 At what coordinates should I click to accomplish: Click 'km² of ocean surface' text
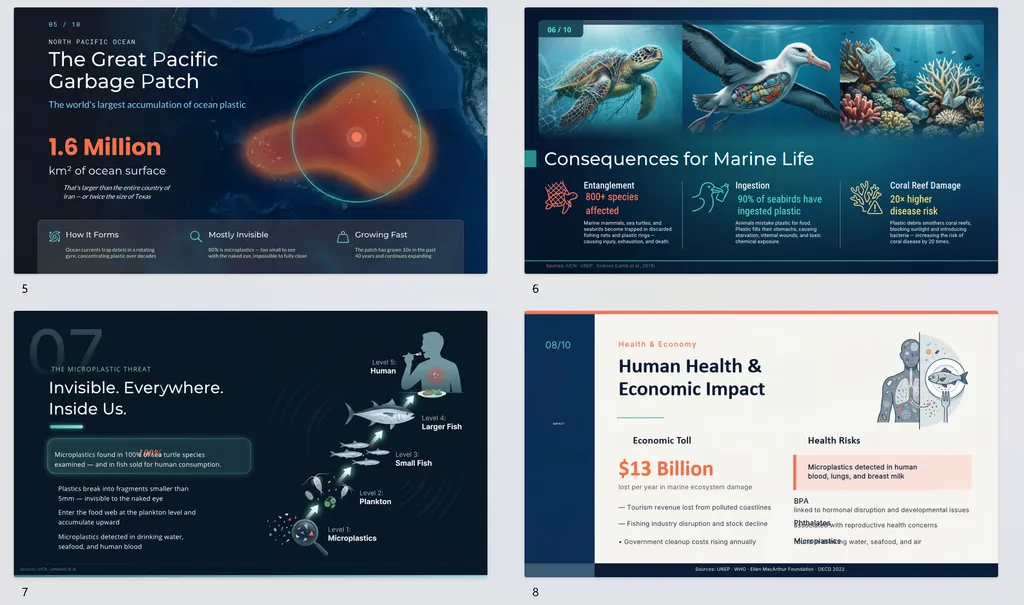[x=107, y=171]
